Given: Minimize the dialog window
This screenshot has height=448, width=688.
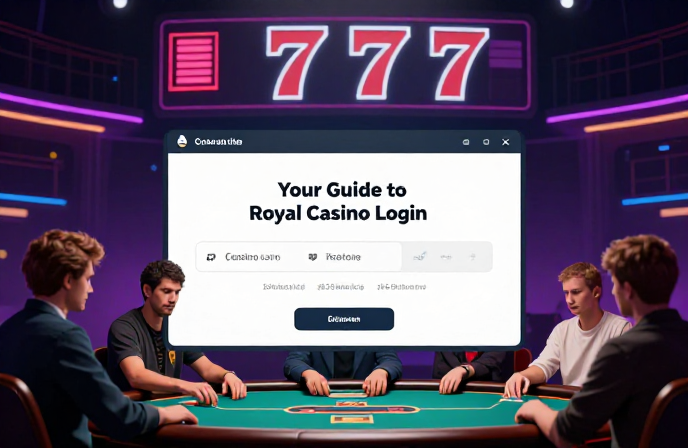Looking at the screenshot, I should pyautogui.click(x=466, y=142).
